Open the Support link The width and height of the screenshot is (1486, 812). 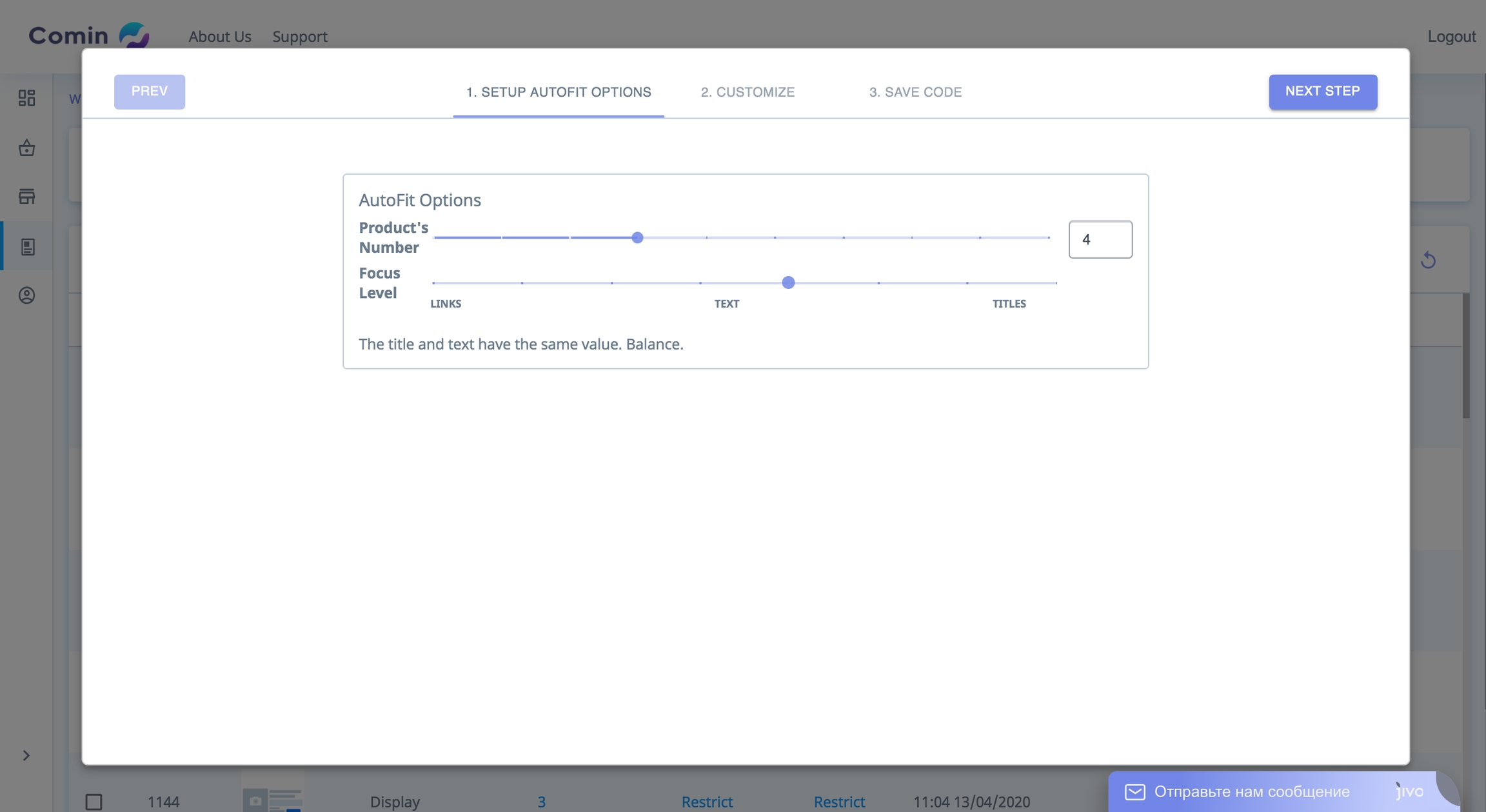point(300,36)
